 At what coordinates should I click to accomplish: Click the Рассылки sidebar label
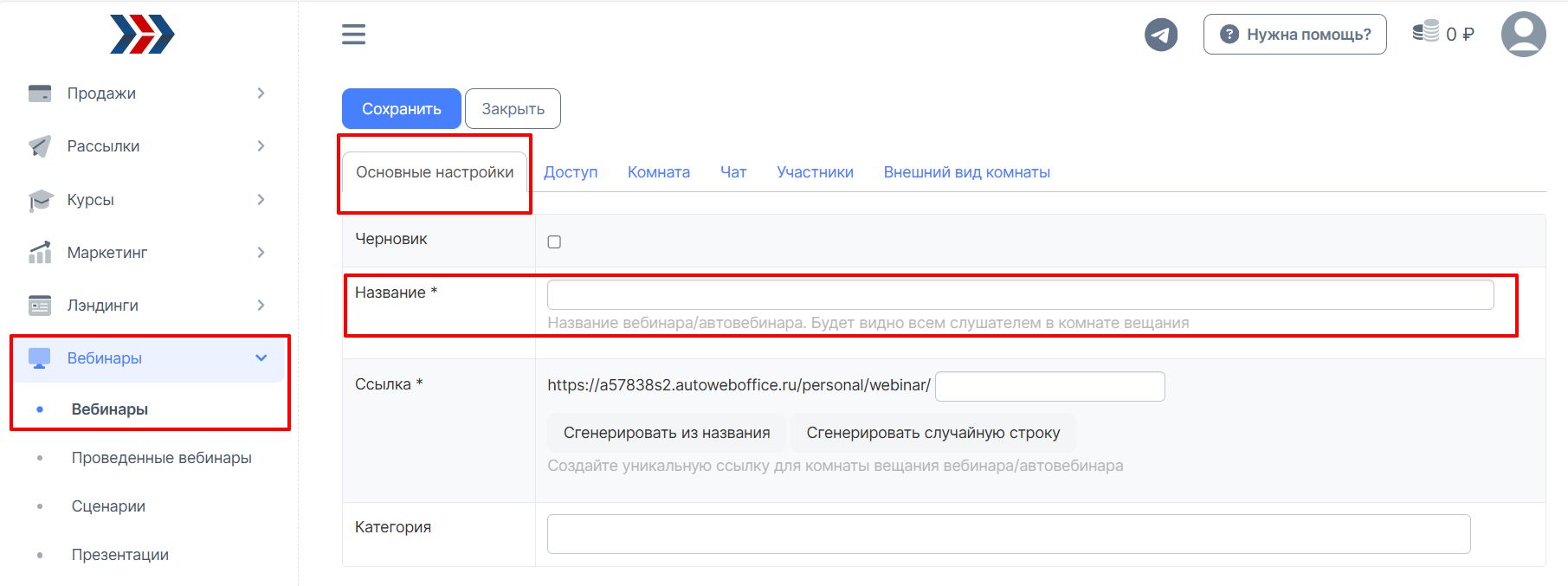pos(103,146)
